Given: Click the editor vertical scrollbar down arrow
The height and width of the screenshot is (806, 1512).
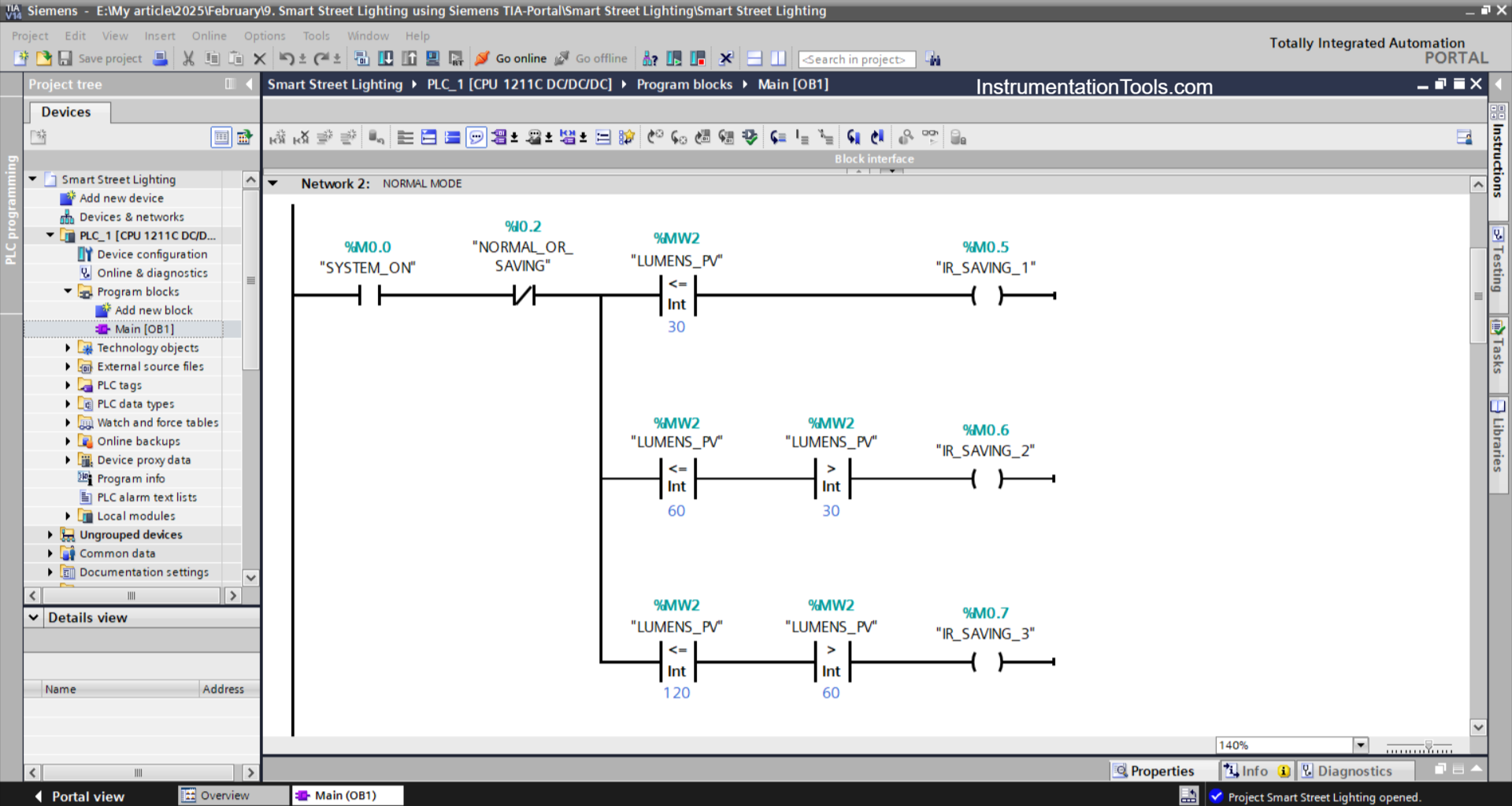Looking at the screenshot, I should (1478, 727).
